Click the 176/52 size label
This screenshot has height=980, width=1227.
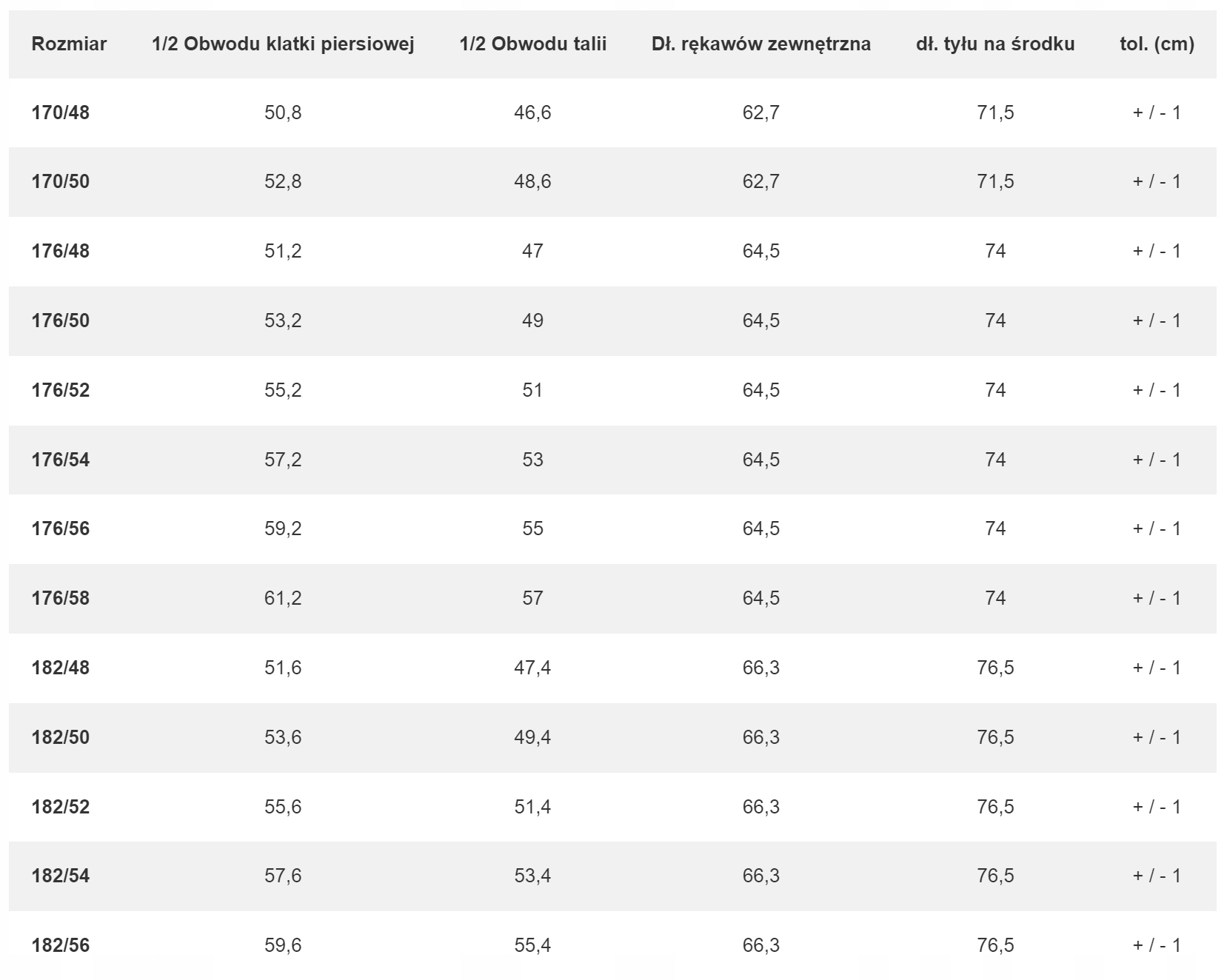[x=61, y=390]
